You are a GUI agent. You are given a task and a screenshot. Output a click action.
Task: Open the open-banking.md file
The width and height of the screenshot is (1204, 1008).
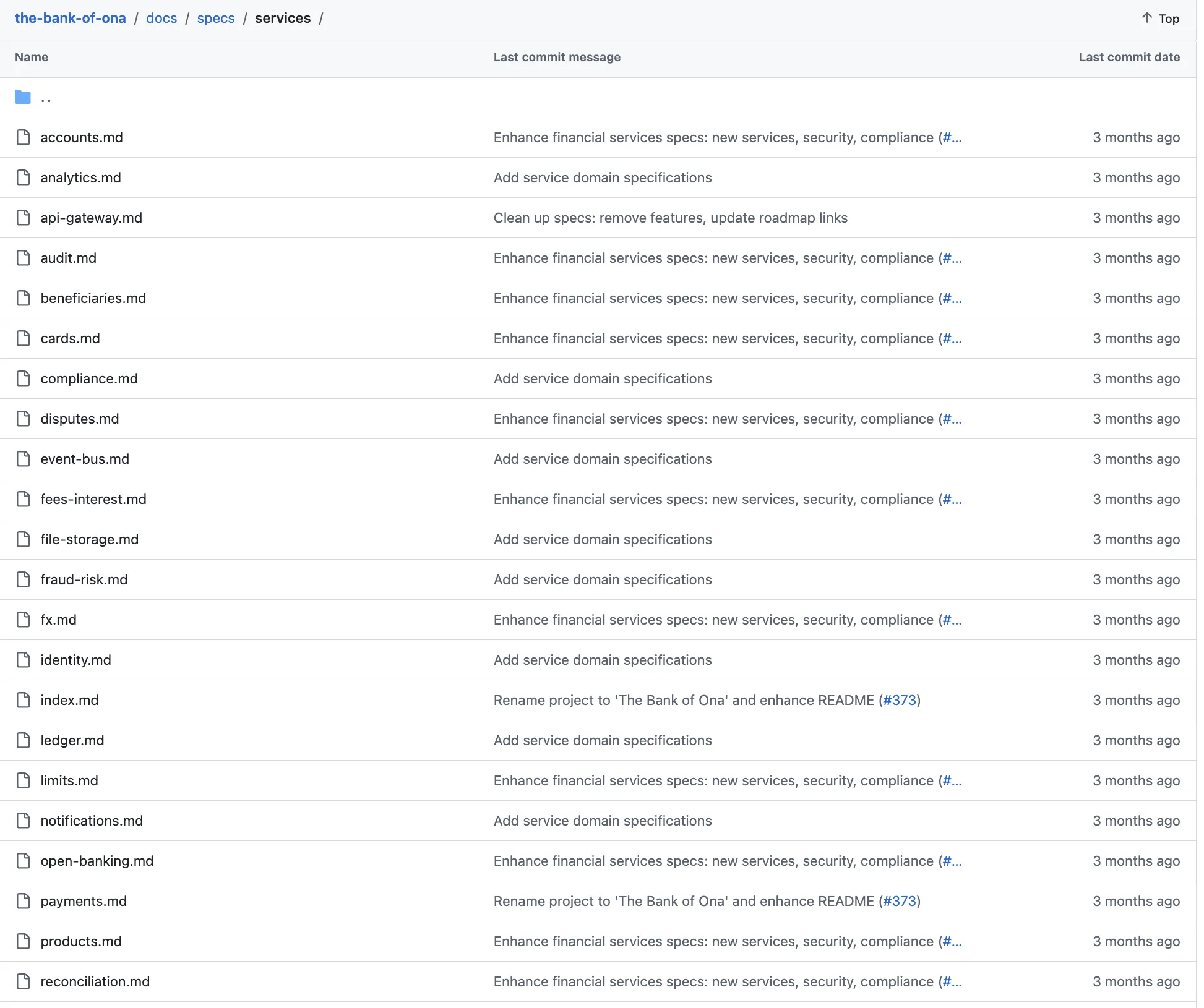pos(97,861)
